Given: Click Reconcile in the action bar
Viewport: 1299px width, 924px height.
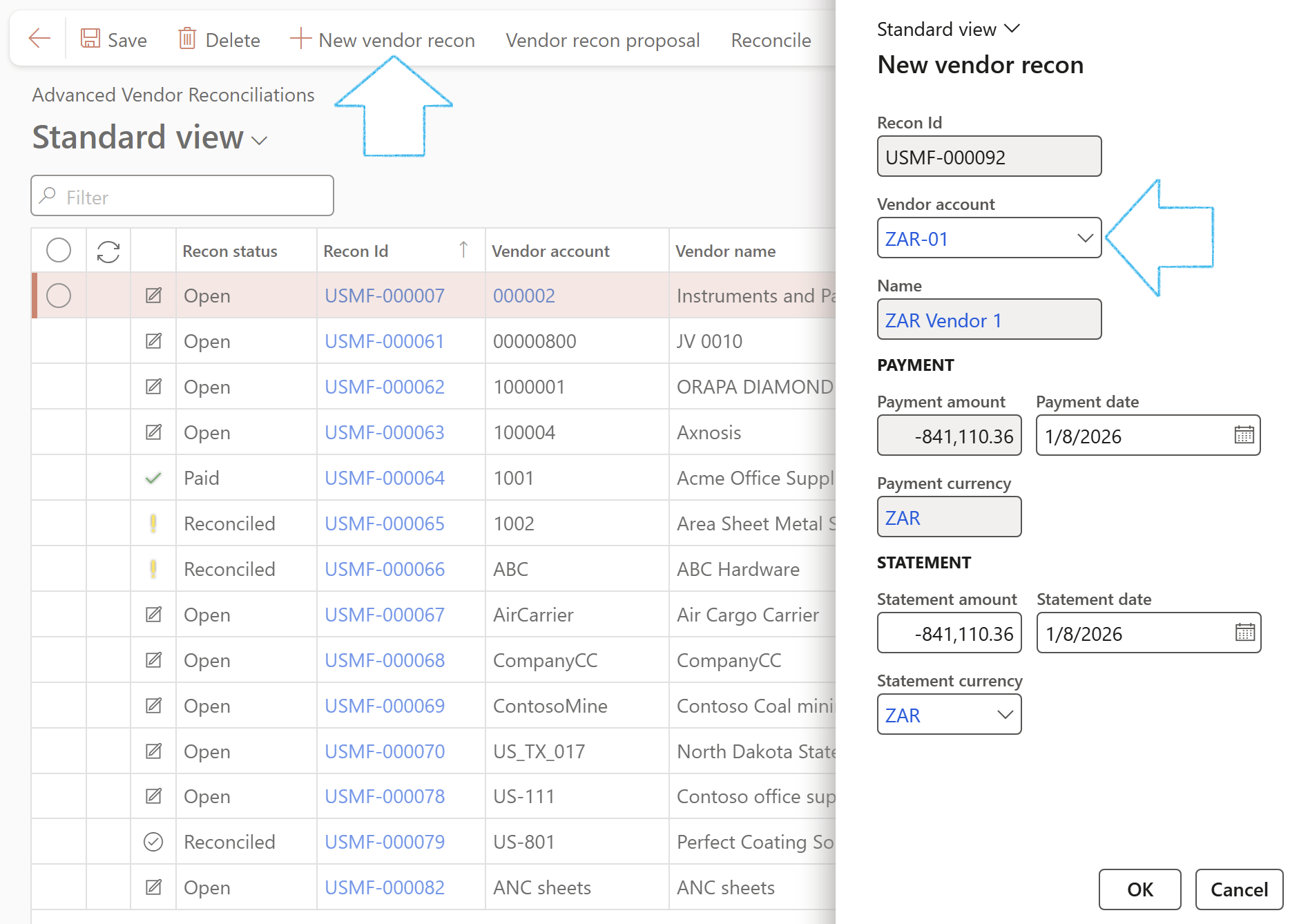Looking at the screenshot, I should coord(771,40).
